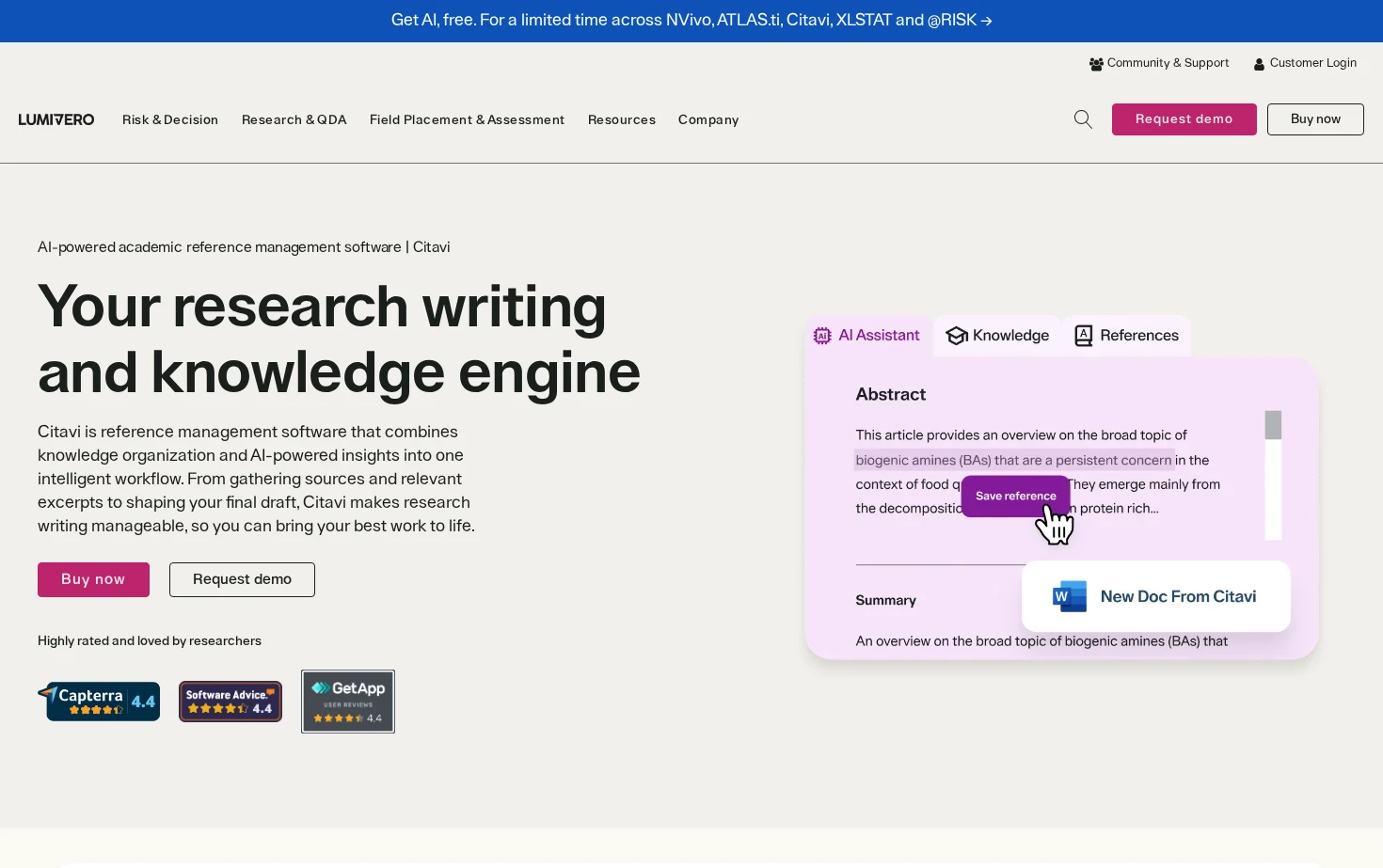
Task: Expand Field Placement & Assessment menu
Action: tap(468, 119)
